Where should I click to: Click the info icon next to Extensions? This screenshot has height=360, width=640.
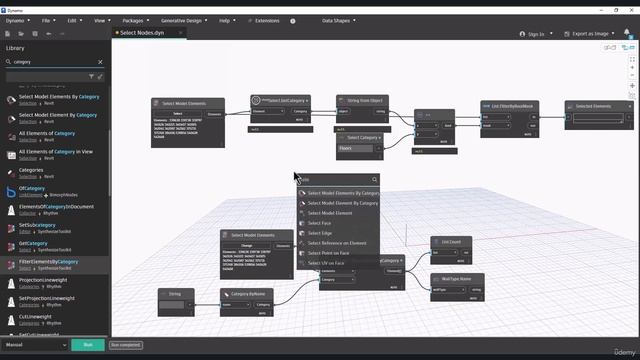point(293,21)
